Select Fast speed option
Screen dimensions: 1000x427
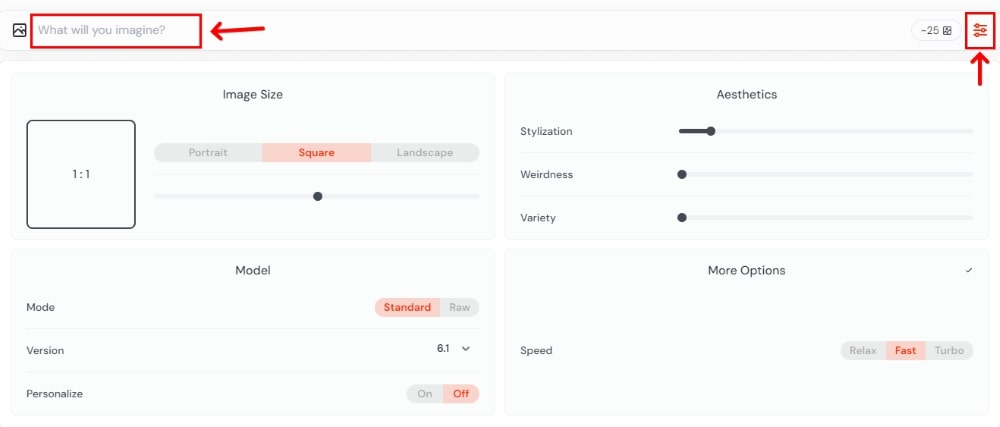pos(906,350)
